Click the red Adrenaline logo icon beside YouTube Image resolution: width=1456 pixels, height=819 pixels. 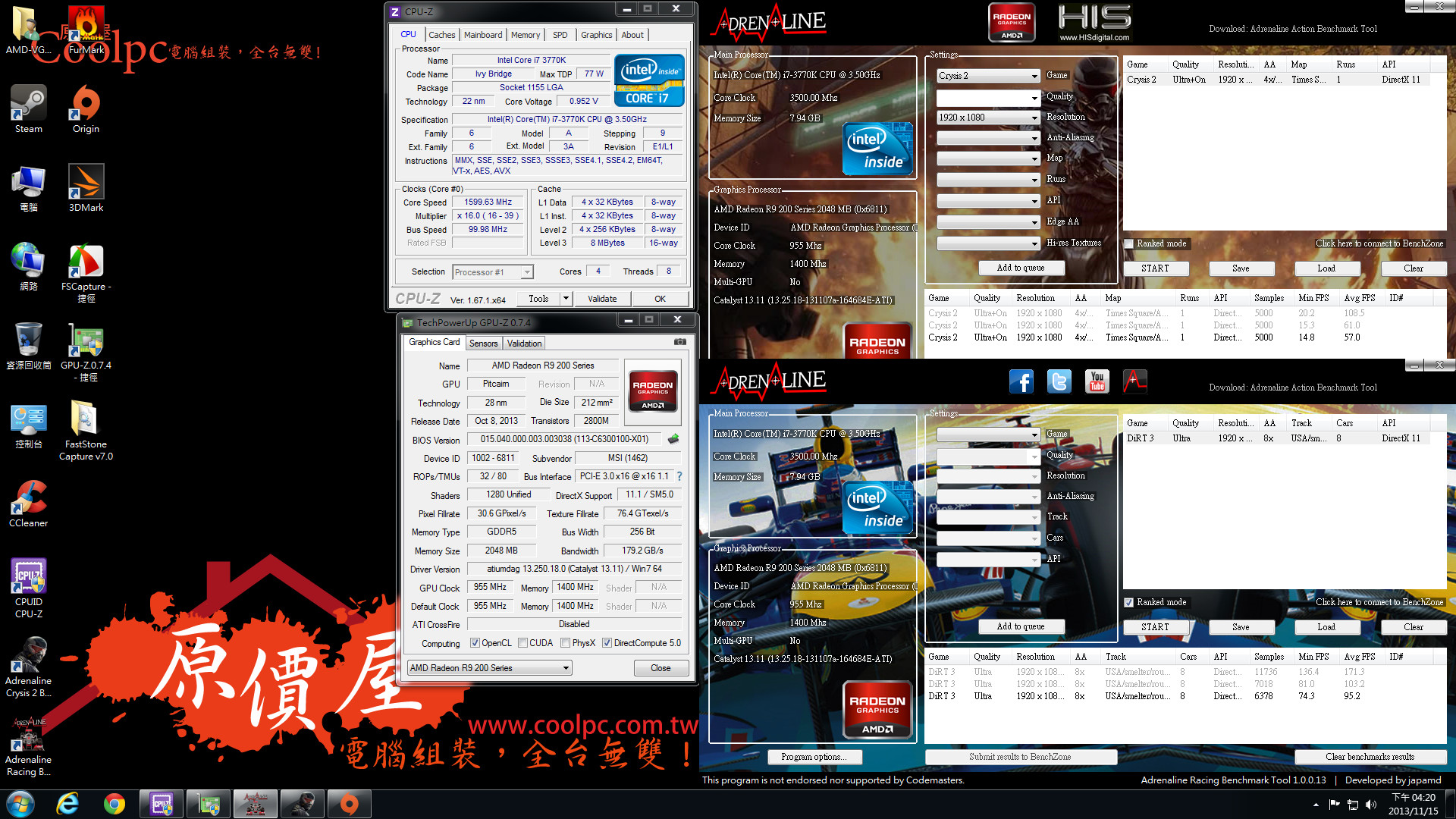1134,381
